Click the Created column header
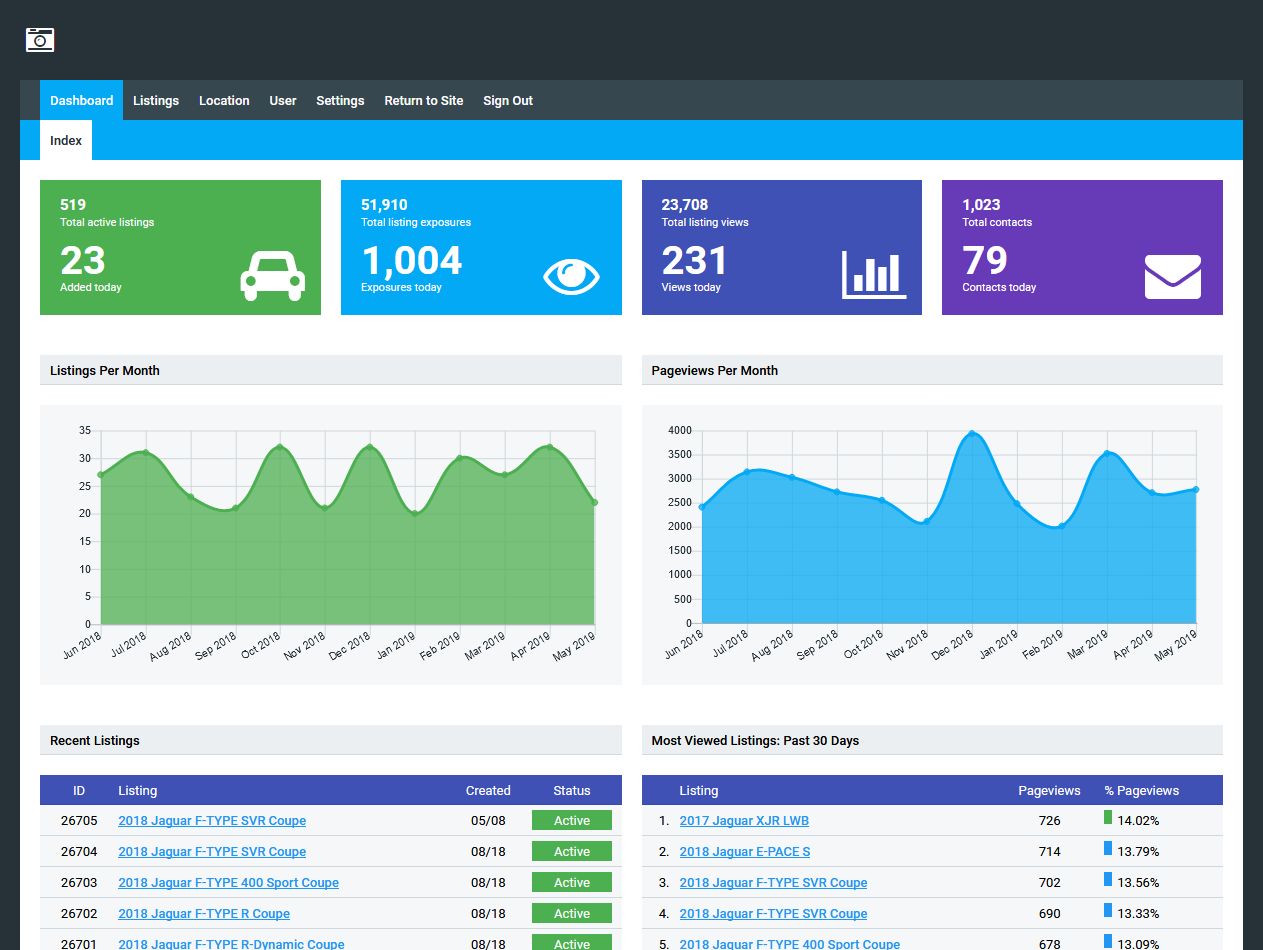This screenshot has width=1263, height=950. click(488, 791)
